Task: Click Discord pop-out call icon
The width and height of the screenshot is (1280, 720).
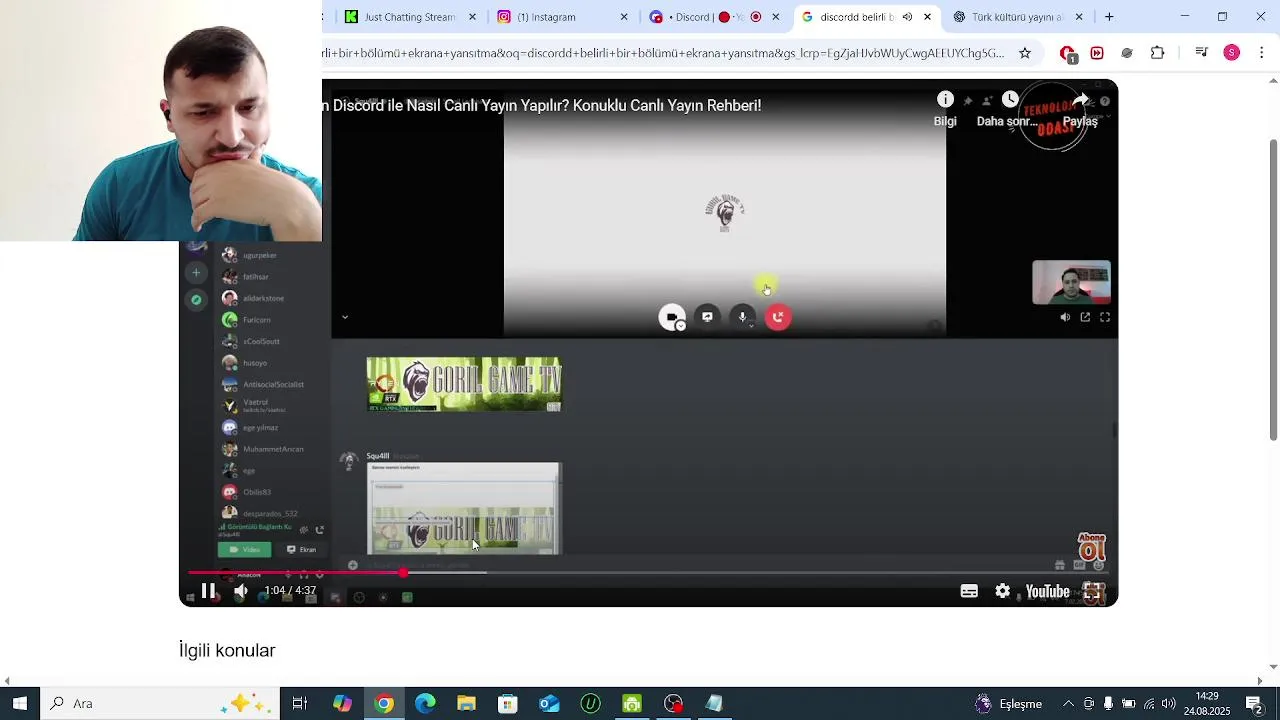Action: point(1085,317)
